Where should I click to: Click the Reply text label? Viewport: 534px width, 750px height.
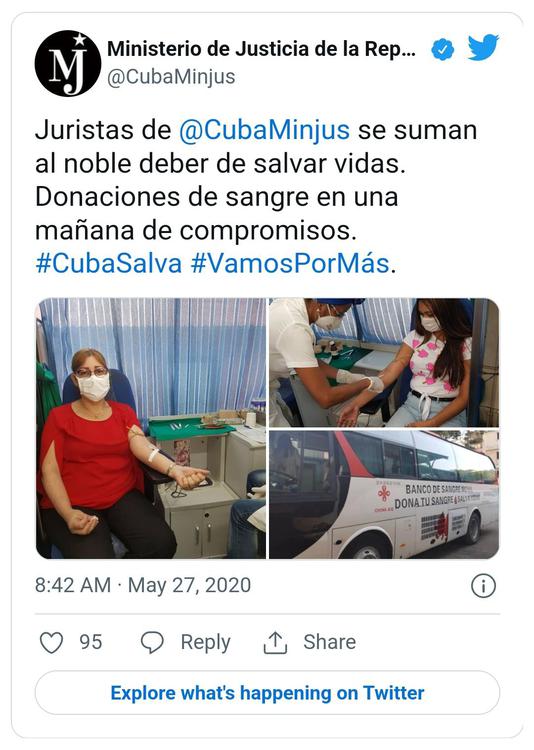(205, 642)
